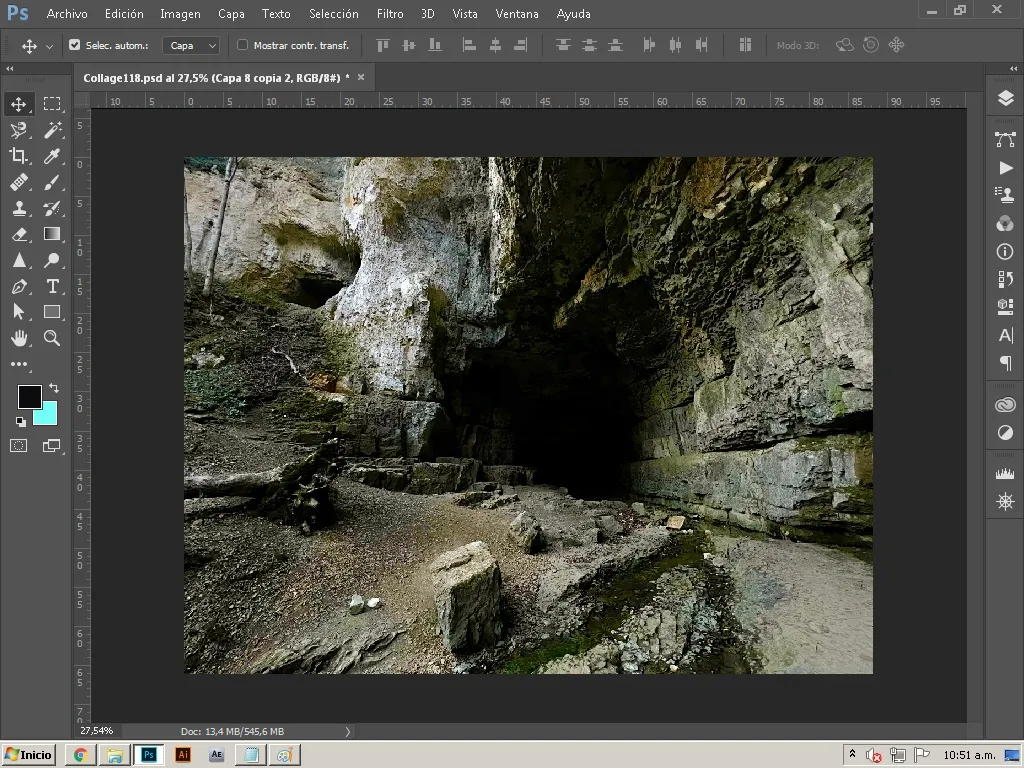Open Adobe Illustrator from the taskbar
The height and width of the screenshot is (768, 1024).
pos(183,755)
